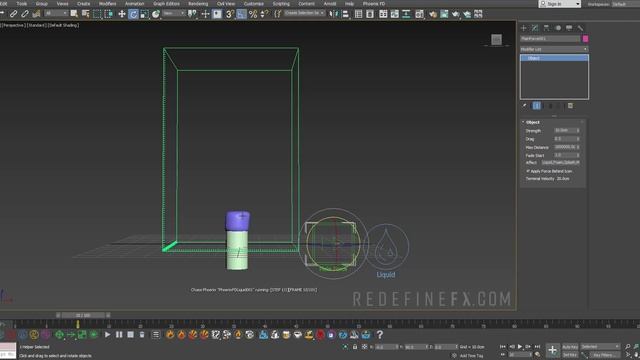Screen dimensions: 640x360
Task: Open the Utilities command panel wrench tab
Action: pos(580,28)
